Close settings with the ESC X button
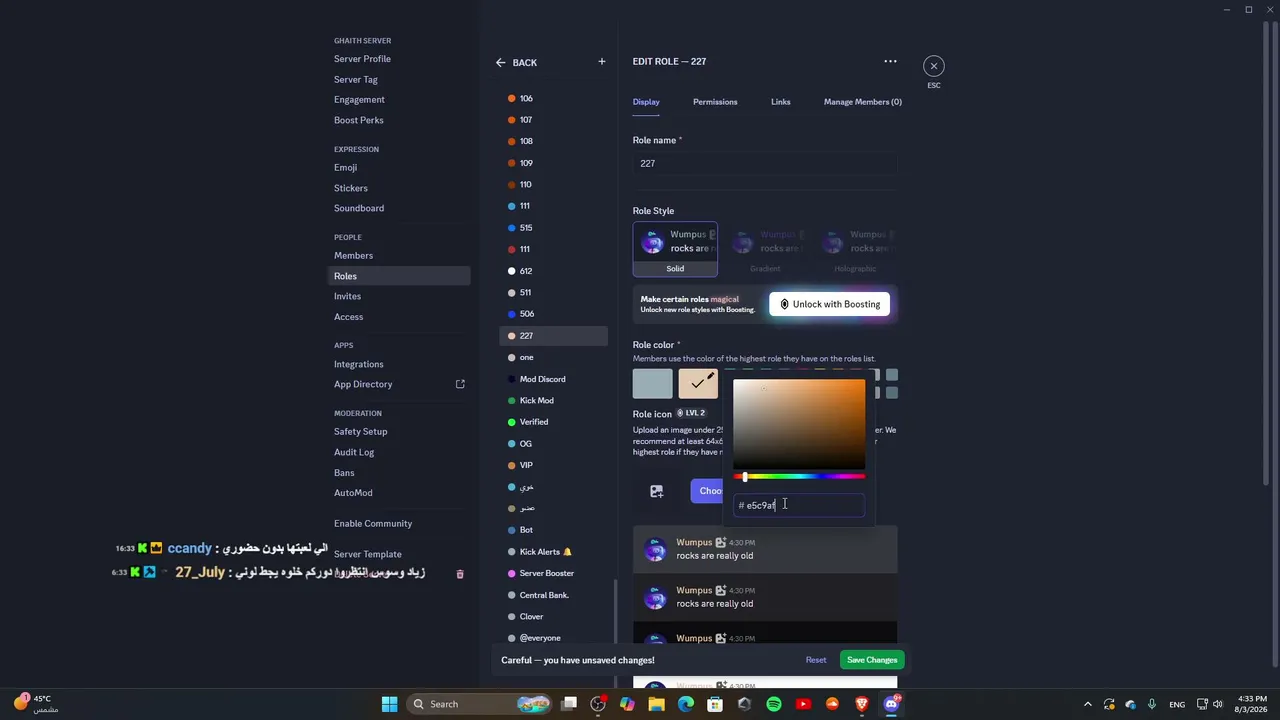This screenshot has width=1280, height=720. [x=933, y=66]
